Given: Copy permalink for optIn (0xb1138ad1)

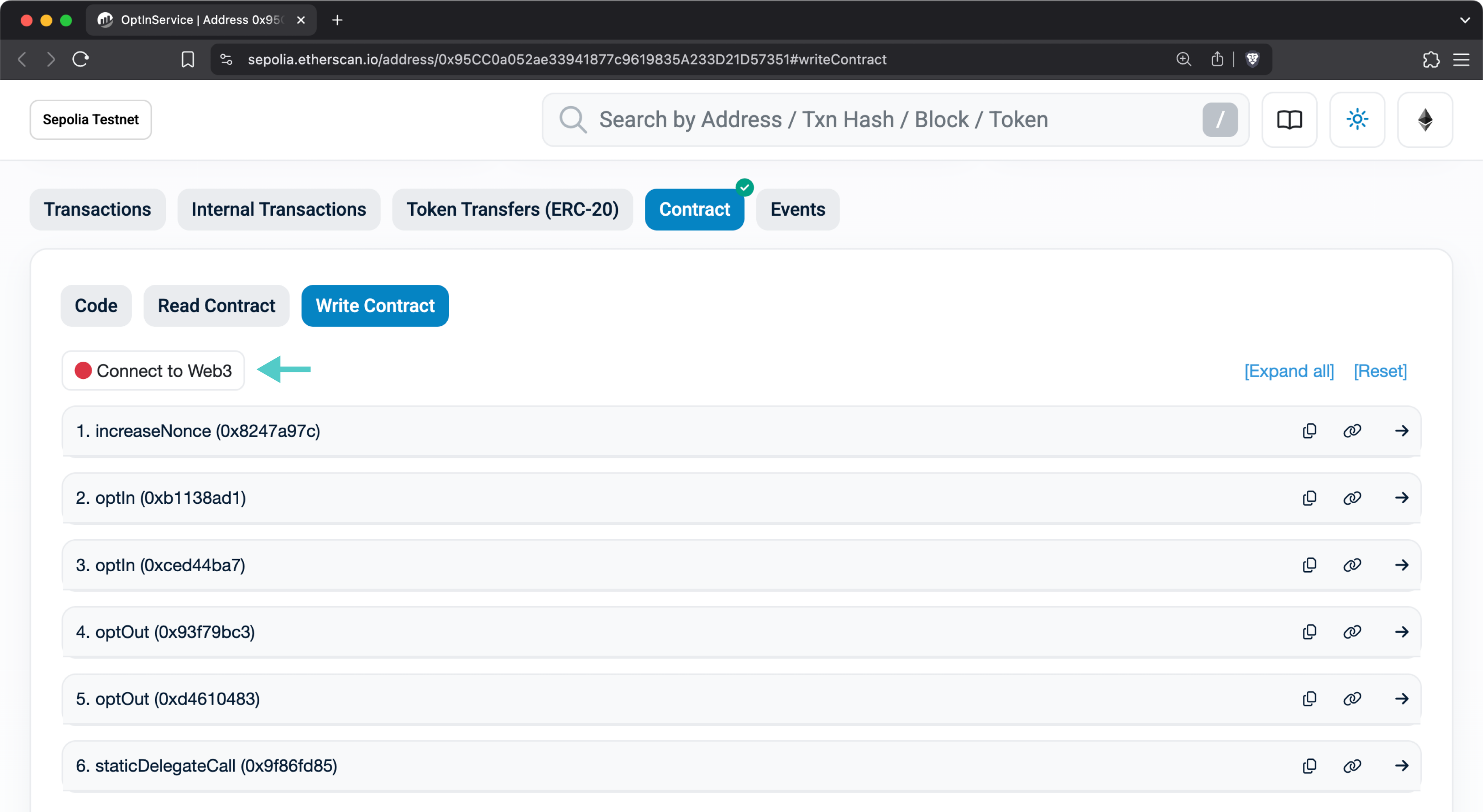Looking at the screenshot, I should 1352,498.
